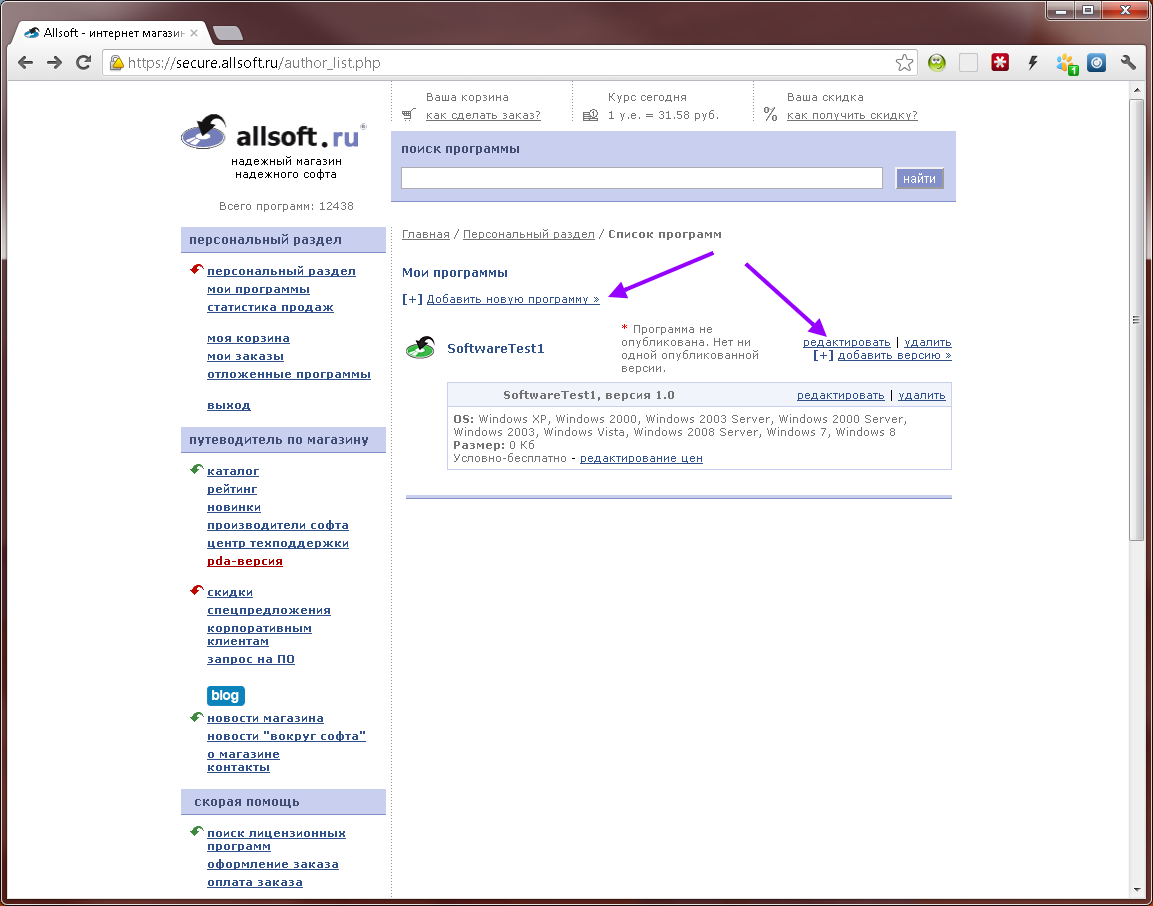Open новинки sidebar link
1153x906 pixels.
pos(234,507)
